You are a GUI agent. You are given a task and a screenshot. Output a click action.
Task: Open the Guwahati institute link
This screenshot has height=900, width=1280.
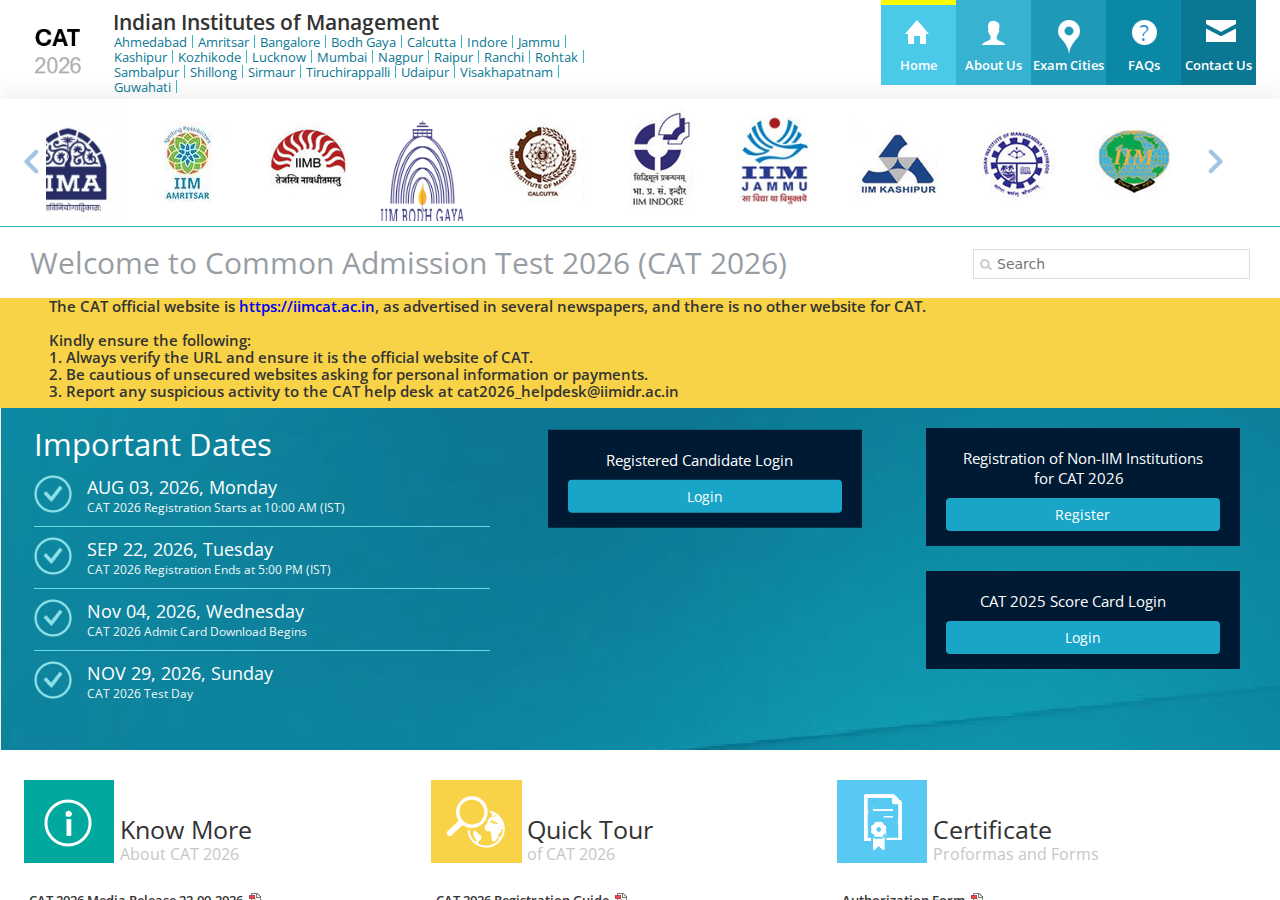(143, 87)
